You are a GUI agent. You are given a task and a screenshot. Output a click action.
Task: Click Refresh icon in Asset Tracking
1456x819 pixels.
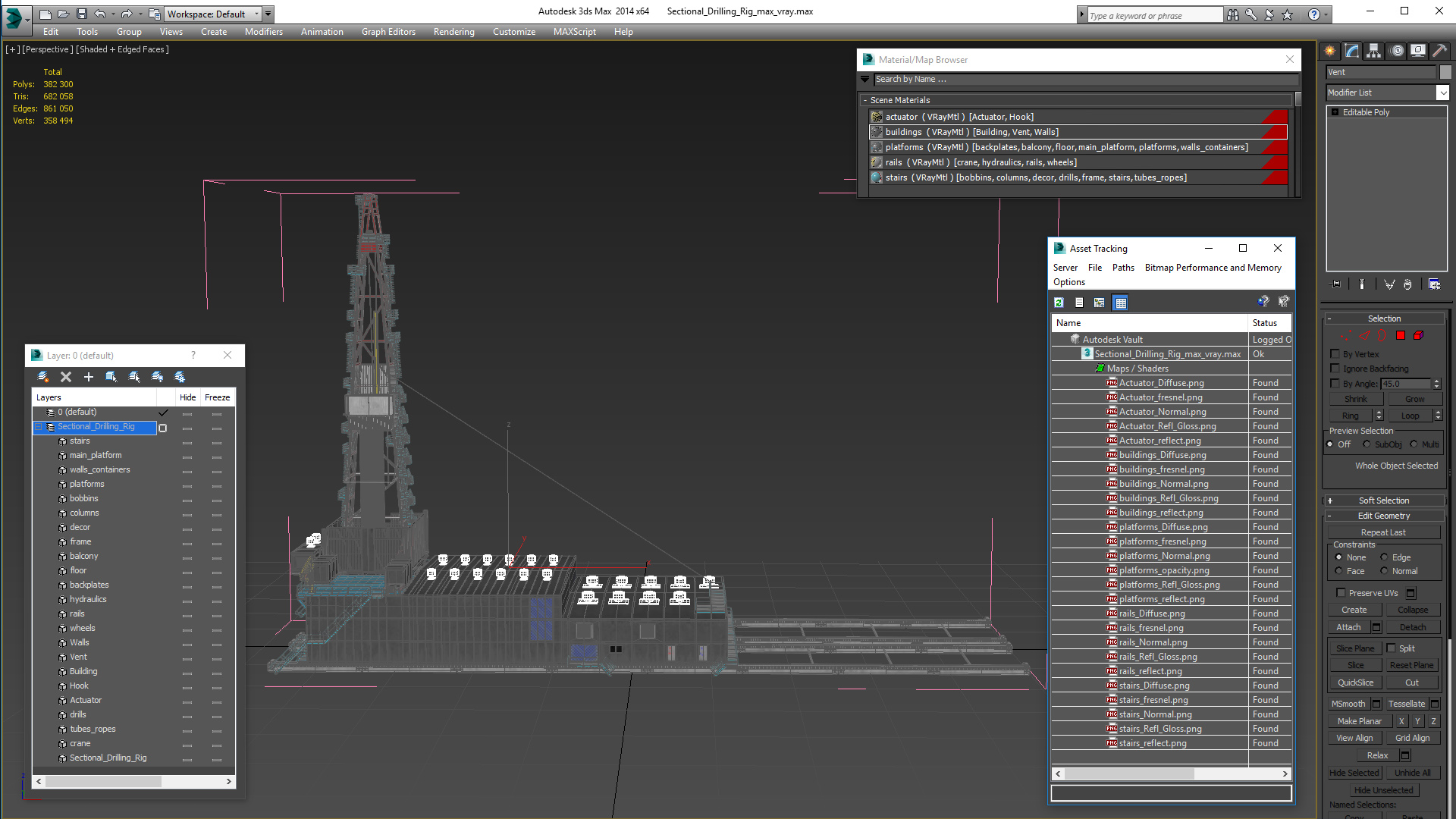(1059, 303)
